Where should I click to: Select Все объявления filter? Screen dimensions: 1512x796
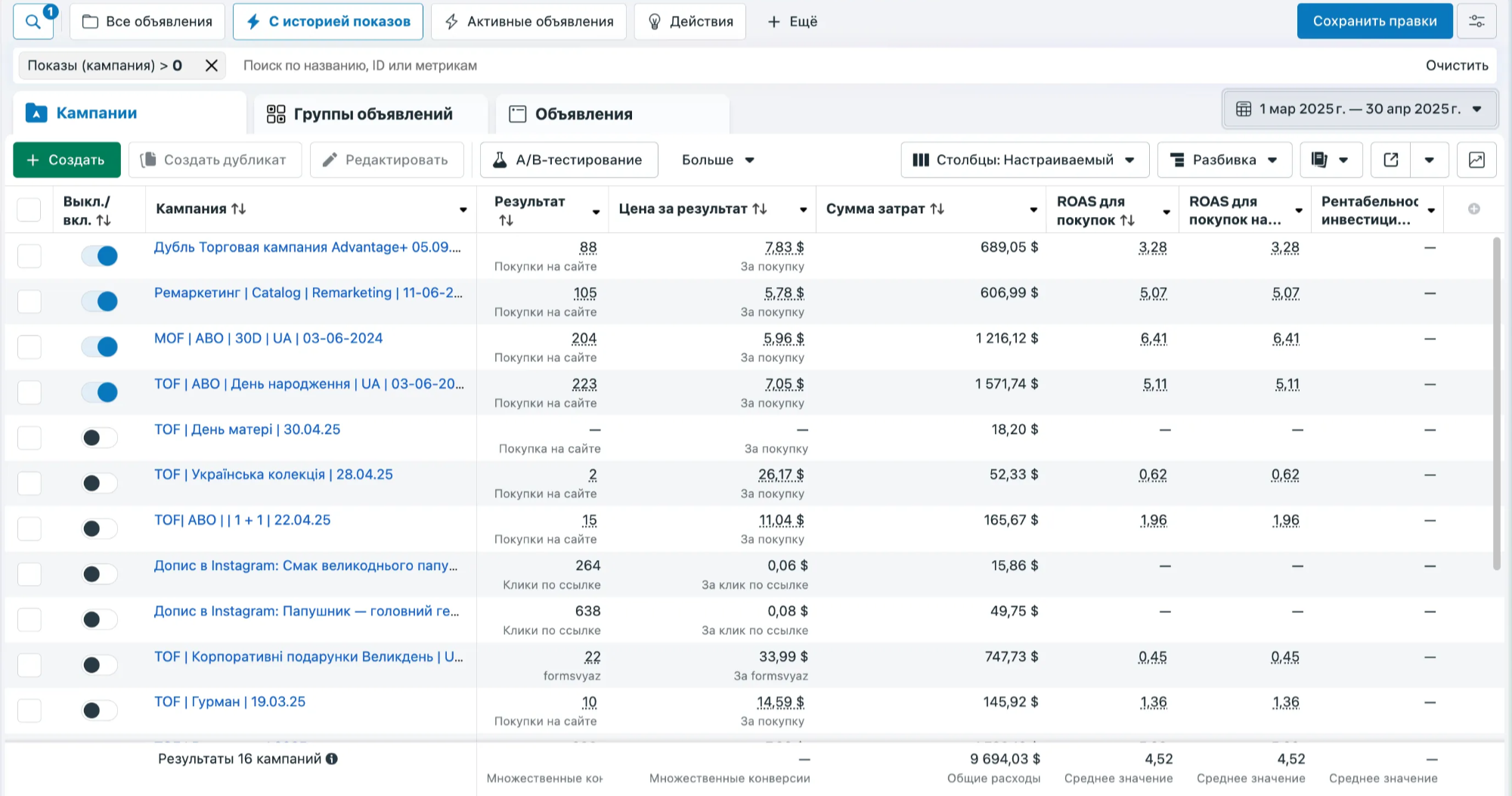[147, 21]
